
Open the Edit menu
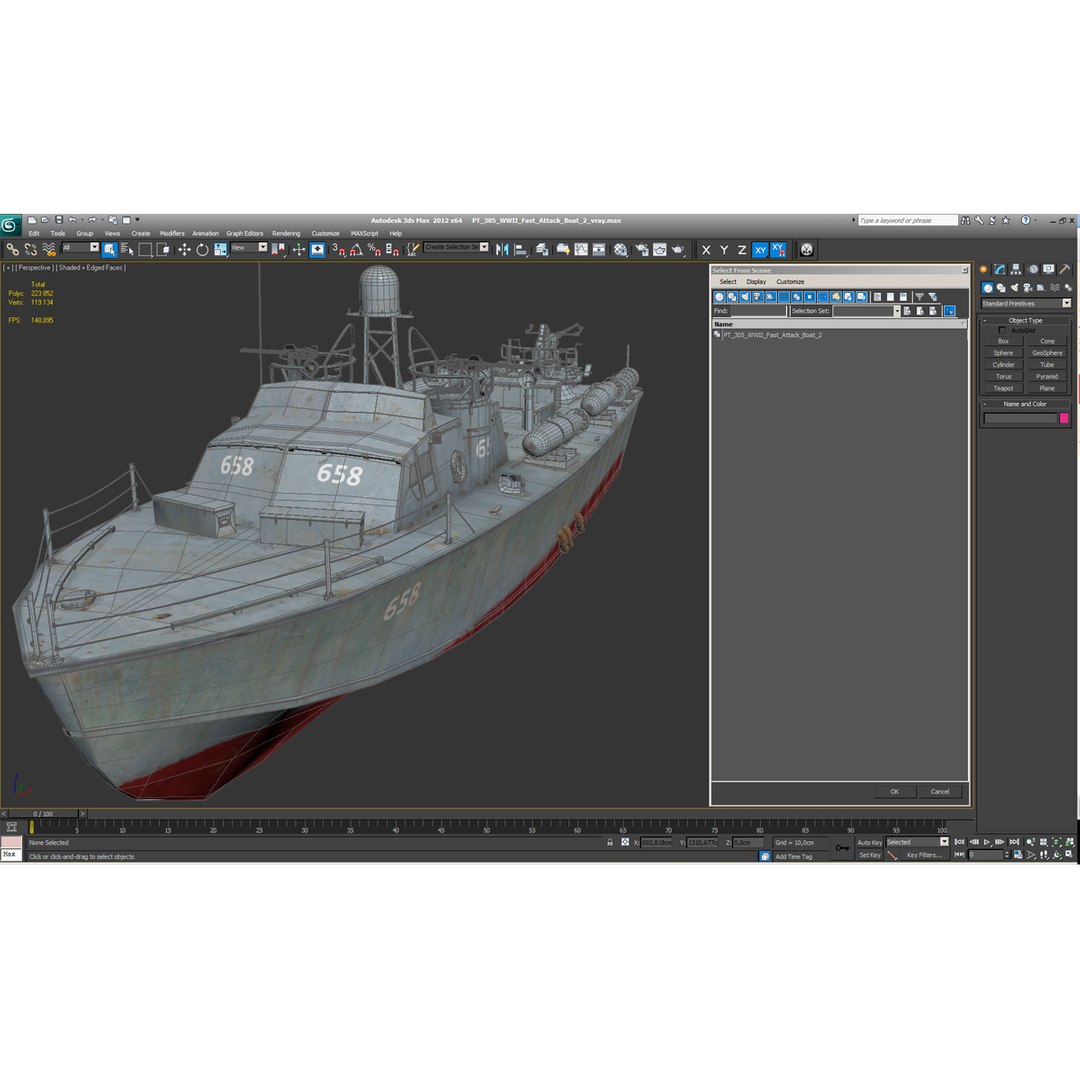click(34, 233)
